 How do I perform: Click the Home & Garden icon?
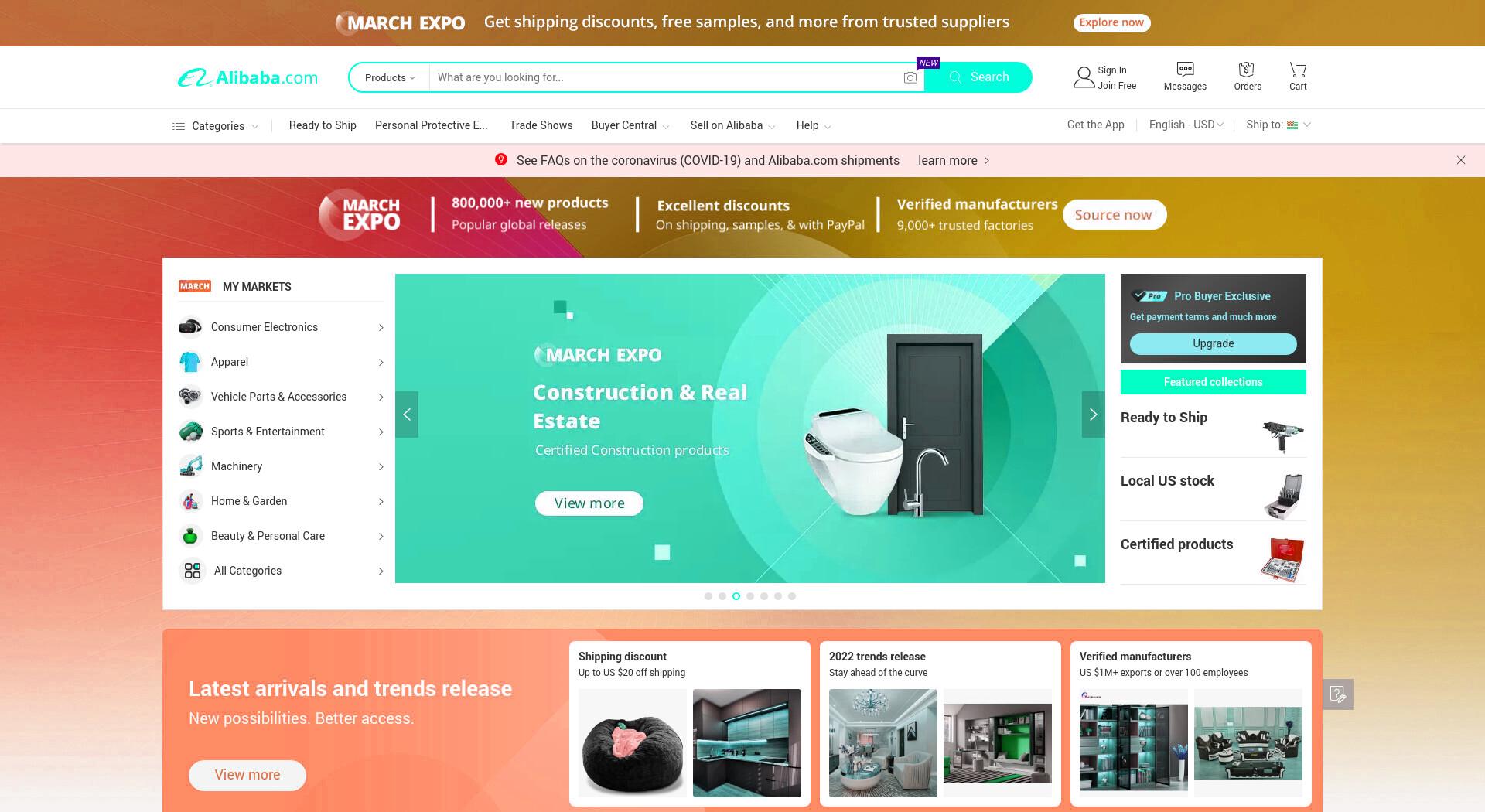pos(190,501)
